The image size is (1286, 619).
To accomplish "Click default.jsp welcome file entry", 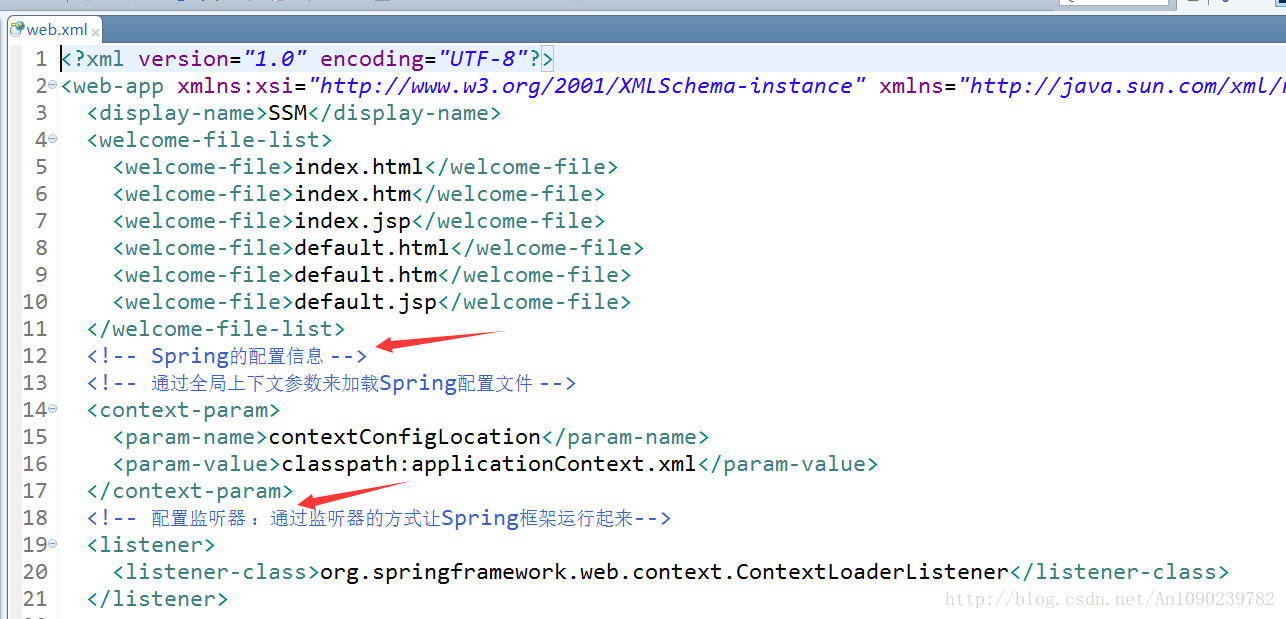I will pos(366,302).
